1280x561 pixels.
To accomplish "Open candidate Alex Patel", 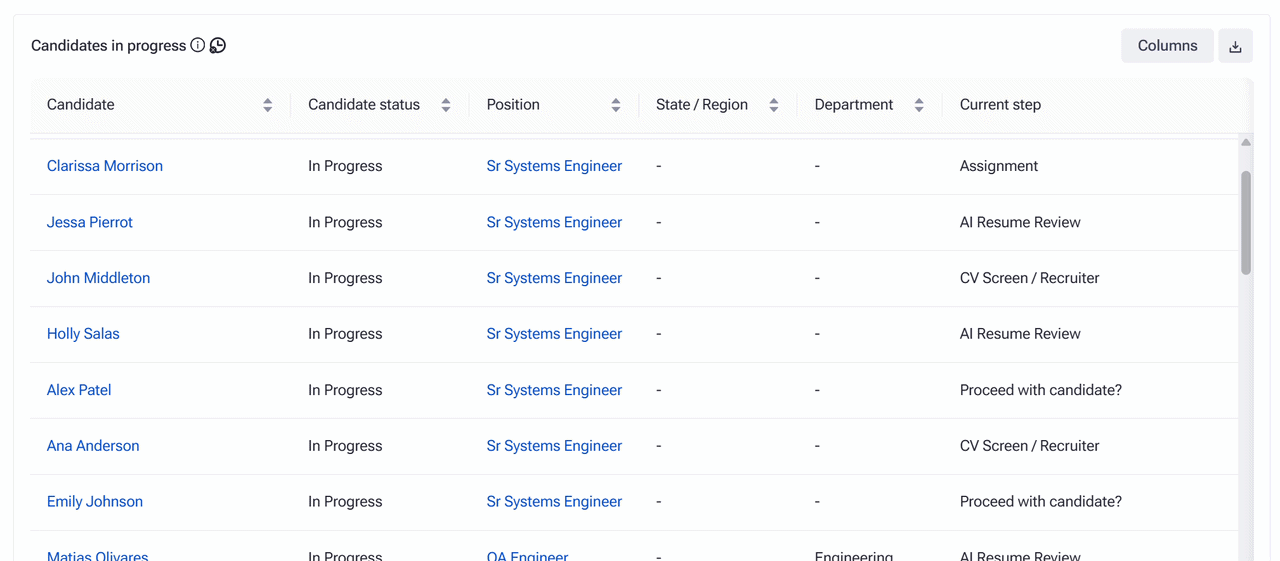I will [79, 390].
